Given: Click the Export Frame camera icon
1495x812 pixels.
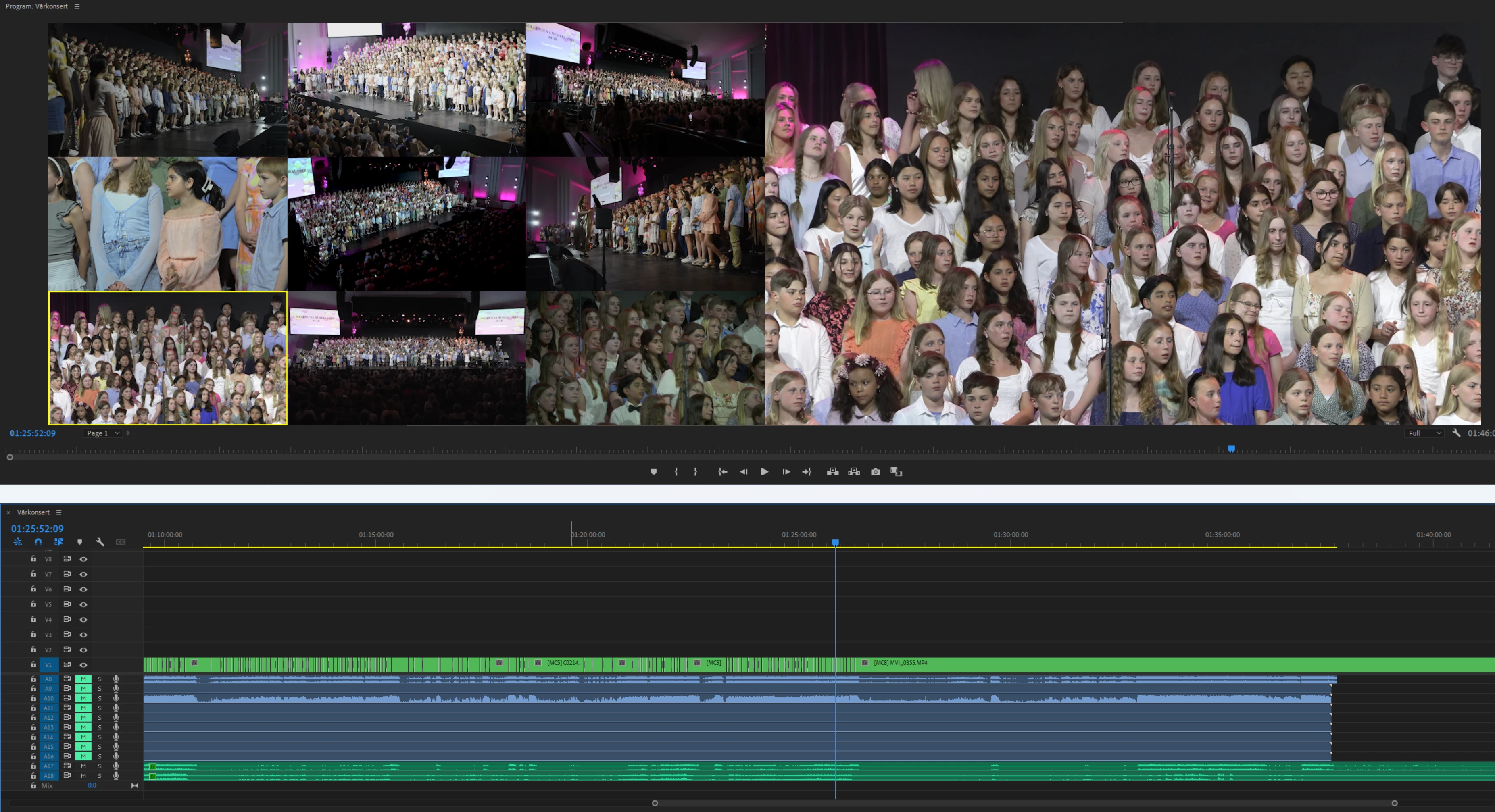Looking at the screenshot, I should point(875,472).
